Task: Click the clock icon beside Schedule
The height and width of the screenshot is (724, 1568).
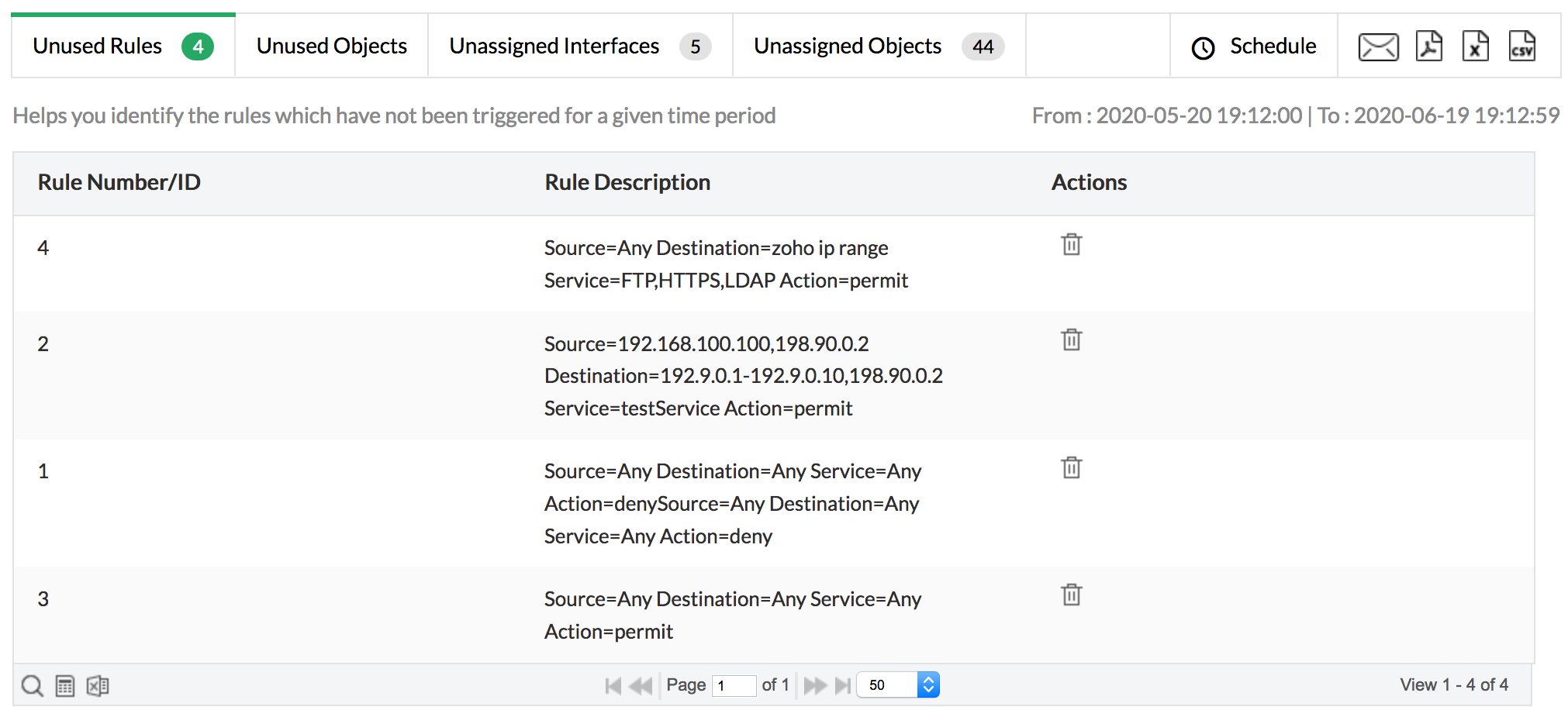Action: [1203, 47]
